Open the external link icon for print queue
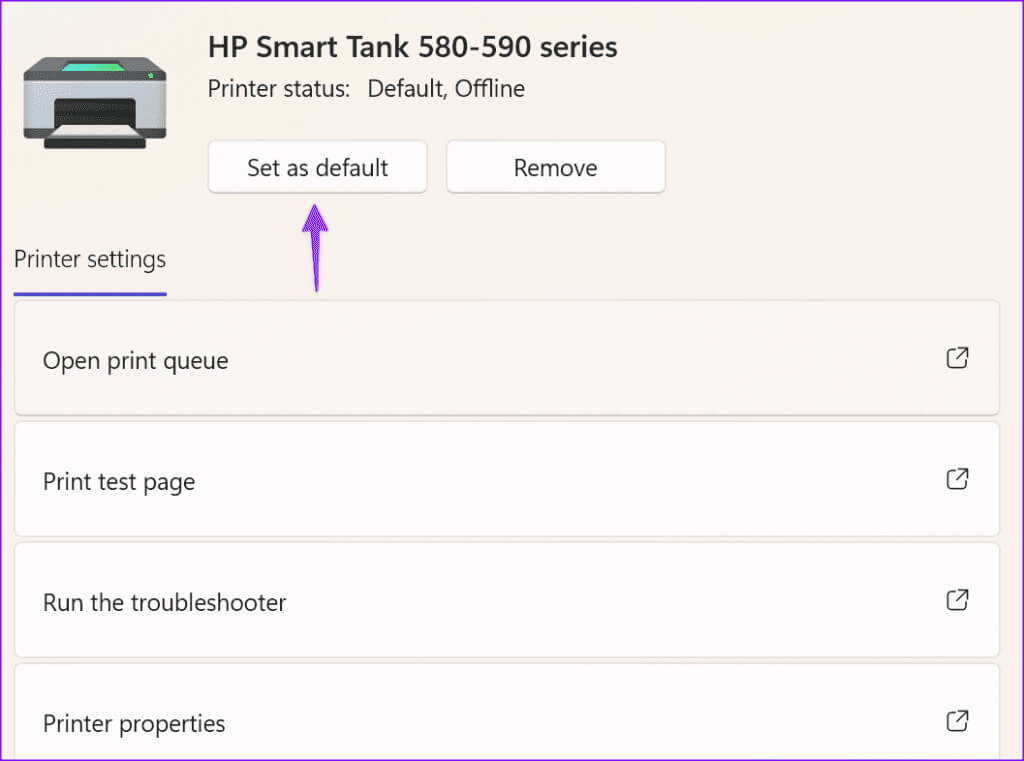 [957, 358]
